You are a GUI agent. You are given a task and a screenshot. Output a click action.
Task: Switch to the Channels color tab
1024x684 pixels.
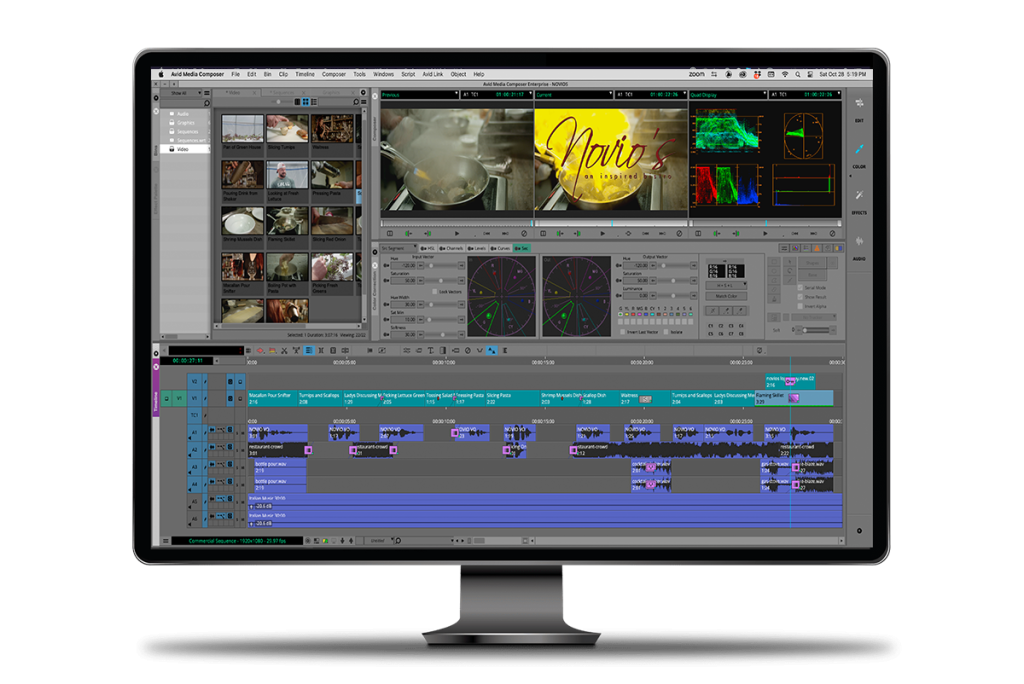(x=452, y=248)
